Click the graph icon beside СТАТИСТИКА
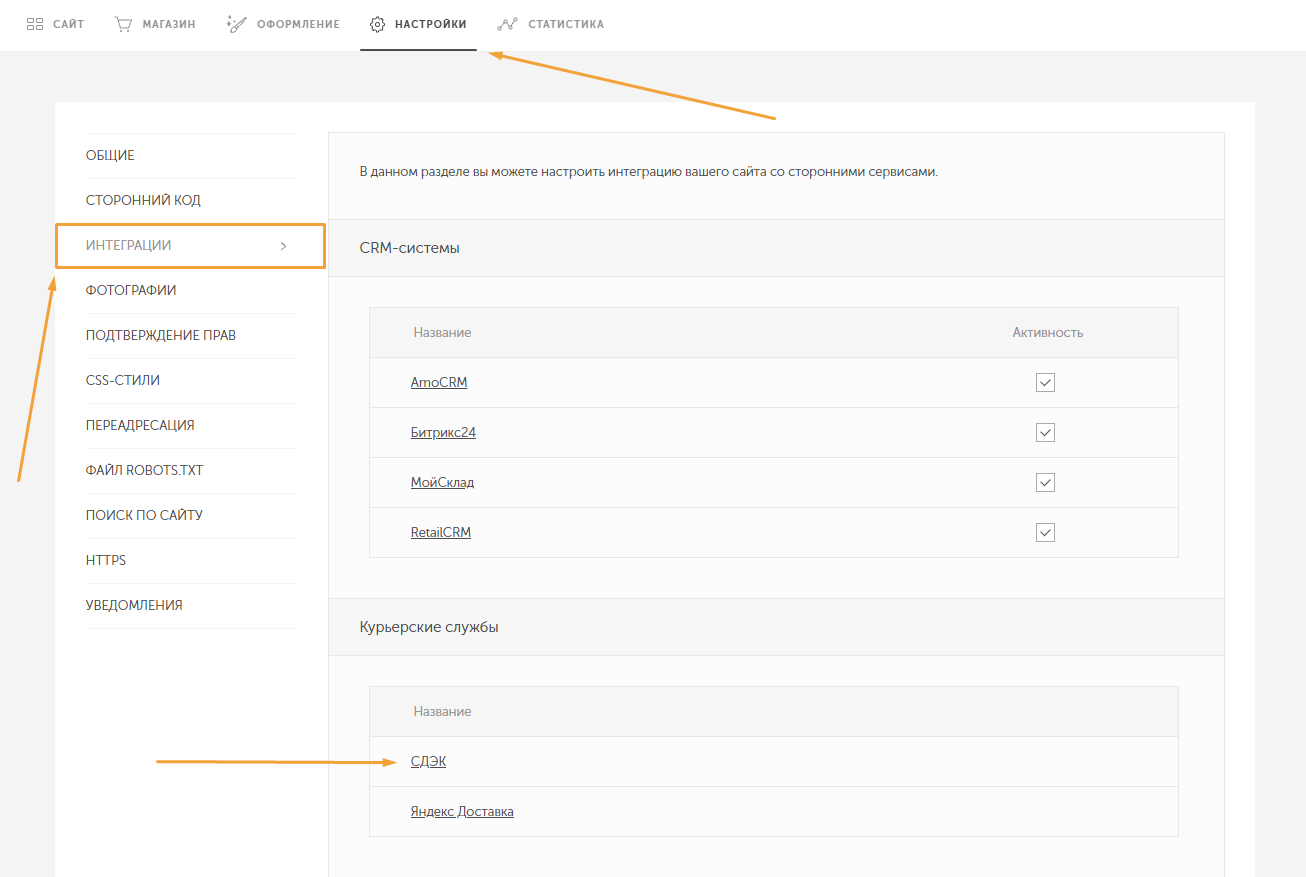Screen dimensions: 1306x877 (507, 24)
